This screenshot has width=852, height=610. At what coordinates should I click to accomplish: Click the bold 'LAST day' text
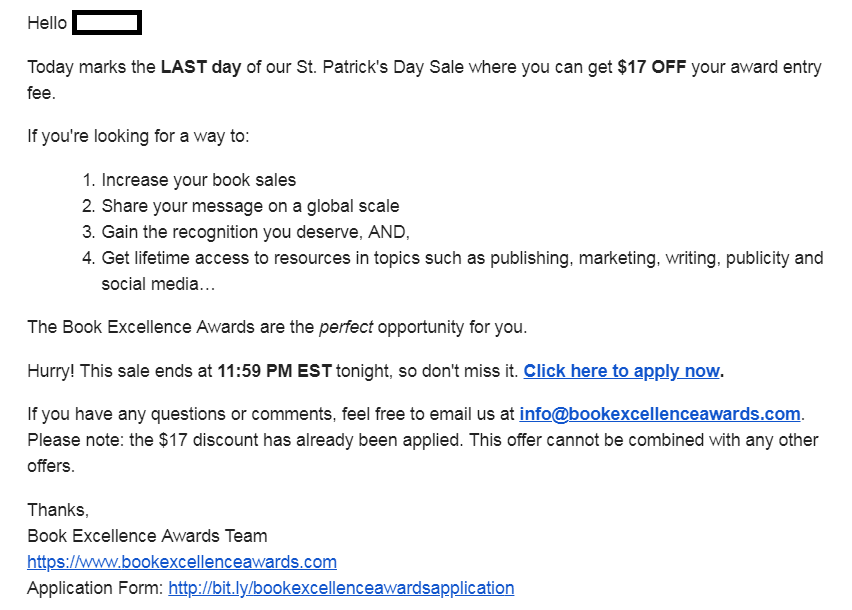pos(200,68)
